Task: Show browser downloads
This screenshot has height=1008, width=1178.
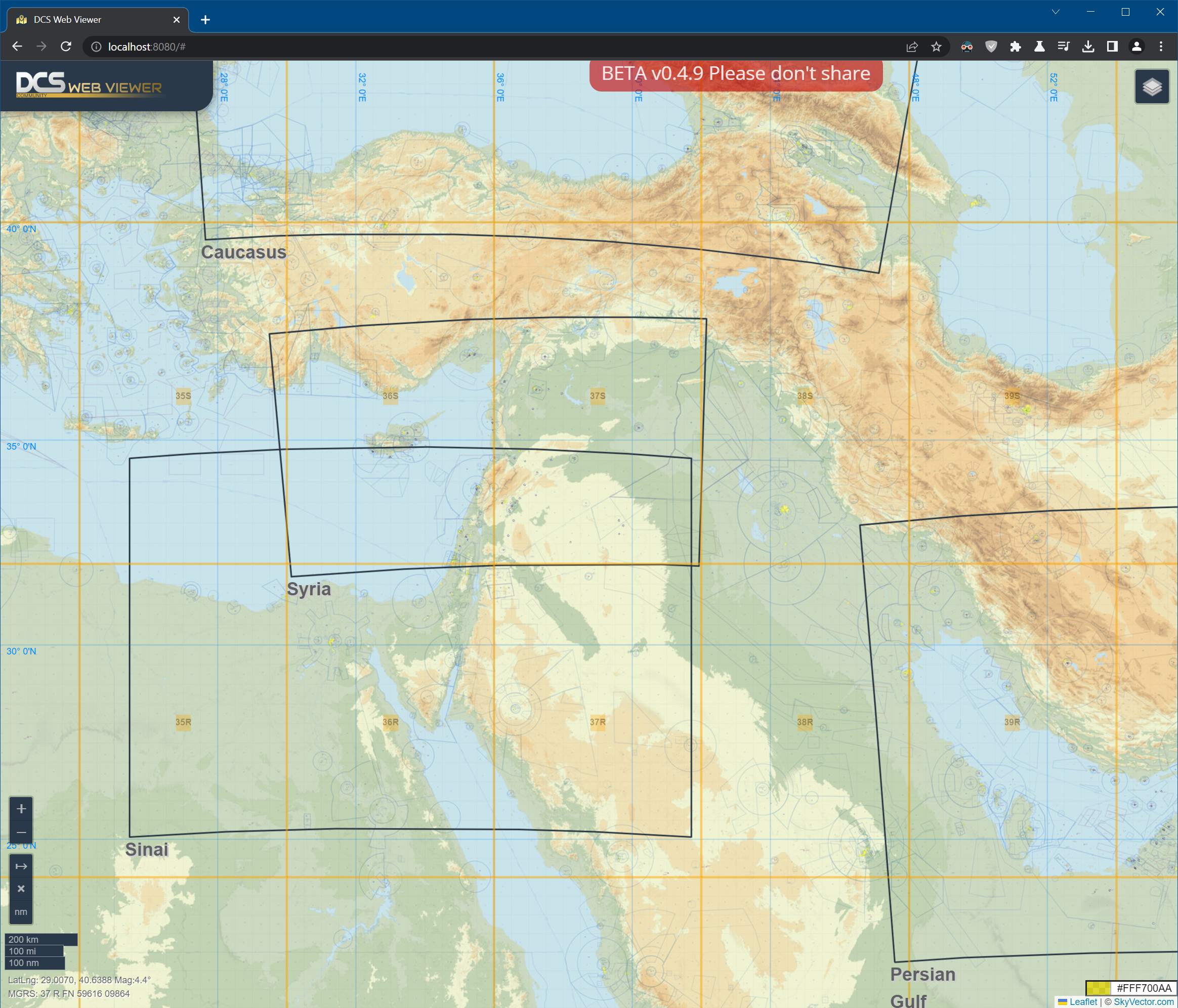Action: [1088, 47]
